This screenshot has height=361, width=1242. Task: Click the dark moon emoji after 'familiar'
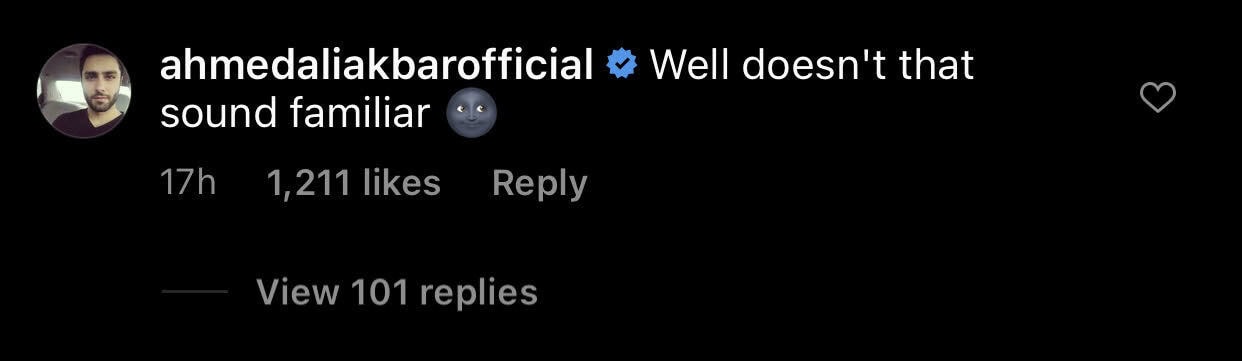click(470, 114)
